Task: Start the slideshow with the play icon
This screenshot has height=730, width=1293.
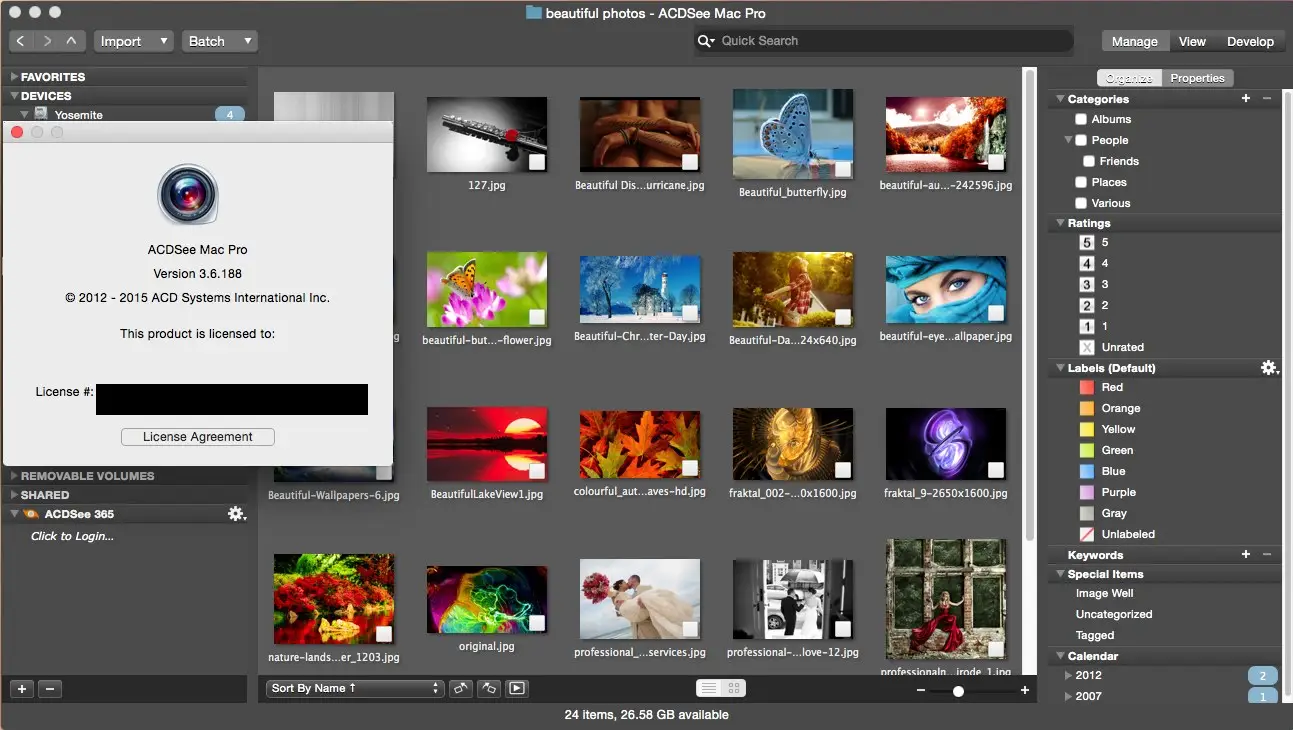Action: pyautogui.click(x=517, y=688)
